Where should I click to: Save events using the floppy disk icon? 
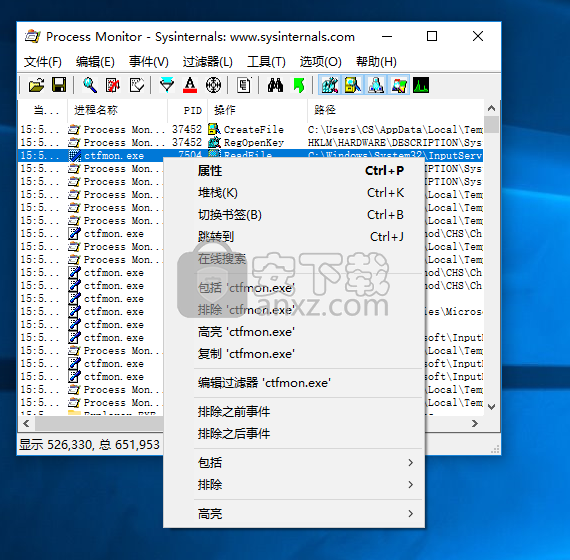[x=59, y=85]
